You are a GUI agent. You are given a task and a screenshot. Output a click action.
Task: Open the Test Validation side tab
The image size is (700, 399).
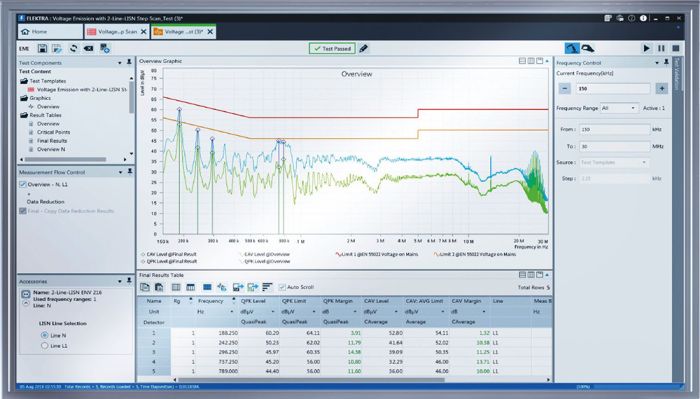click(677, 74)
